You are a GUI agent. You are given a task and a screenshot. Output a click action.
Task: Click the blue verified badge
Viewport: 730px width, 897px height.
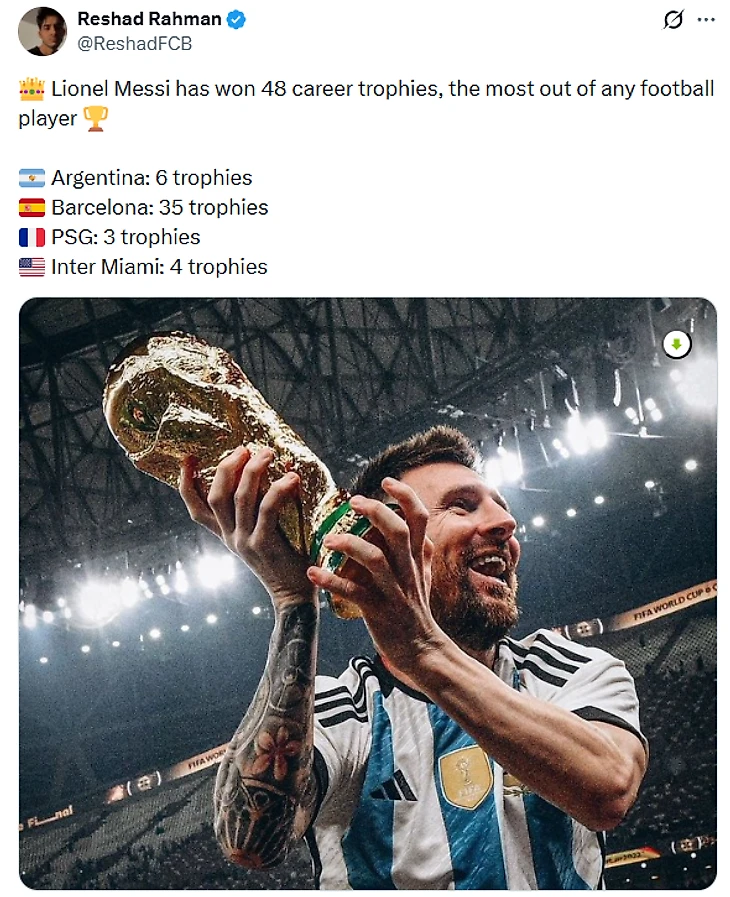click(x=238, y=20)
